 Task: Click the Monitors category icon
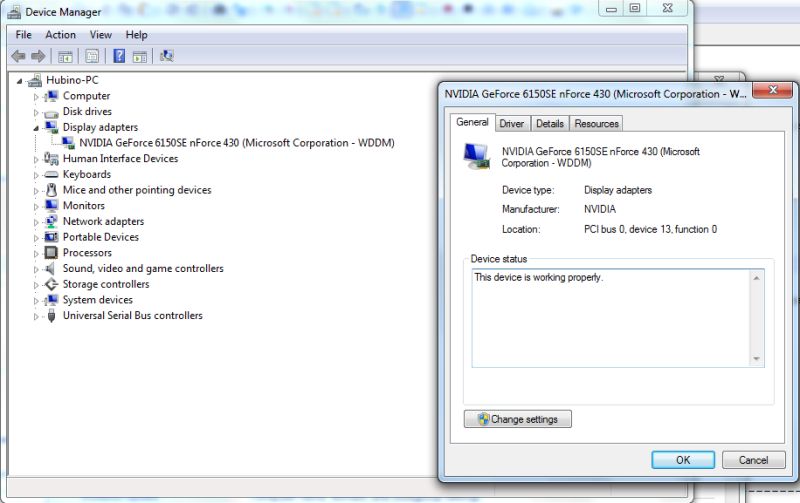click(x=51, y=206)
